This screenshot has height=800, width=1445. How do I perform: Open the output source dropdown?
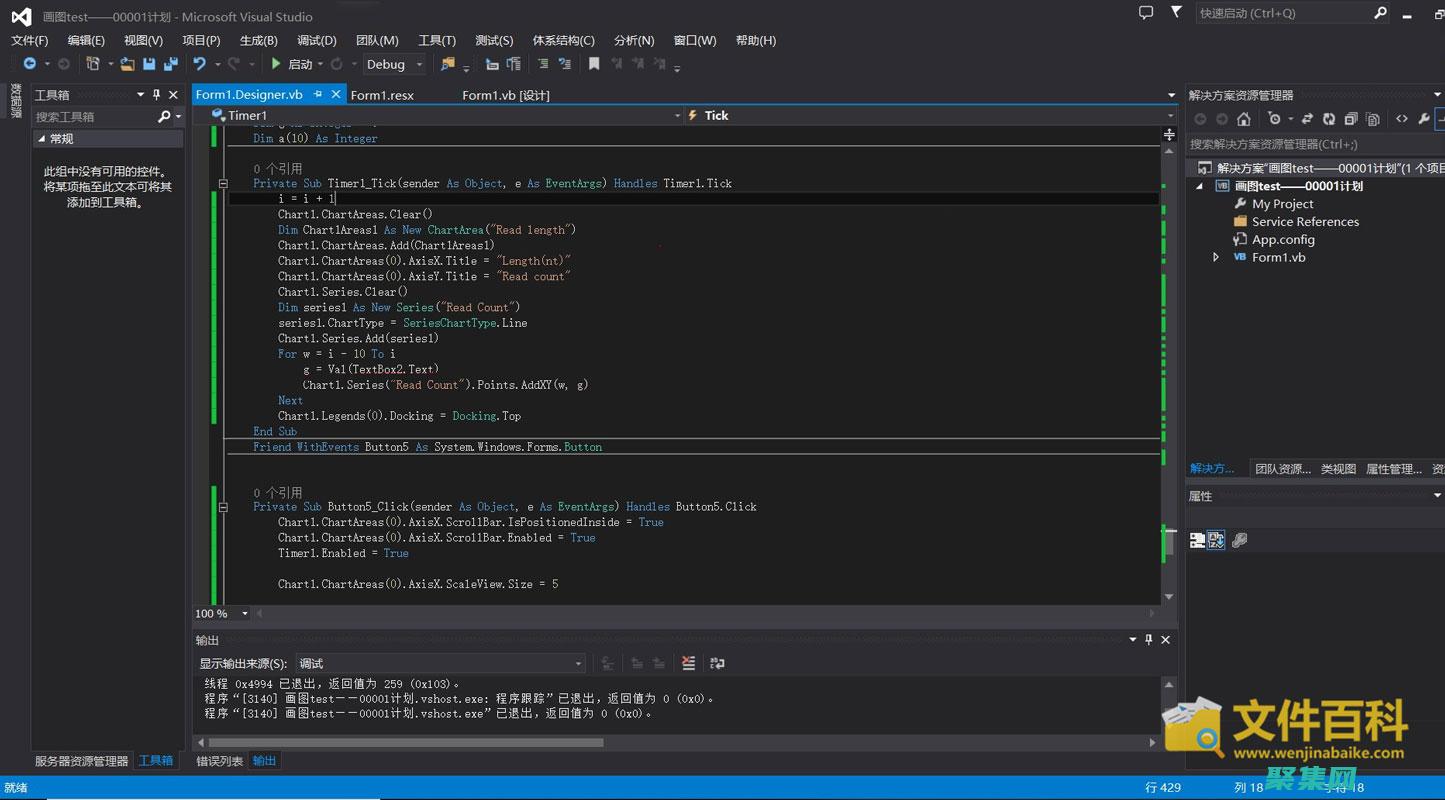coord(578,663)
